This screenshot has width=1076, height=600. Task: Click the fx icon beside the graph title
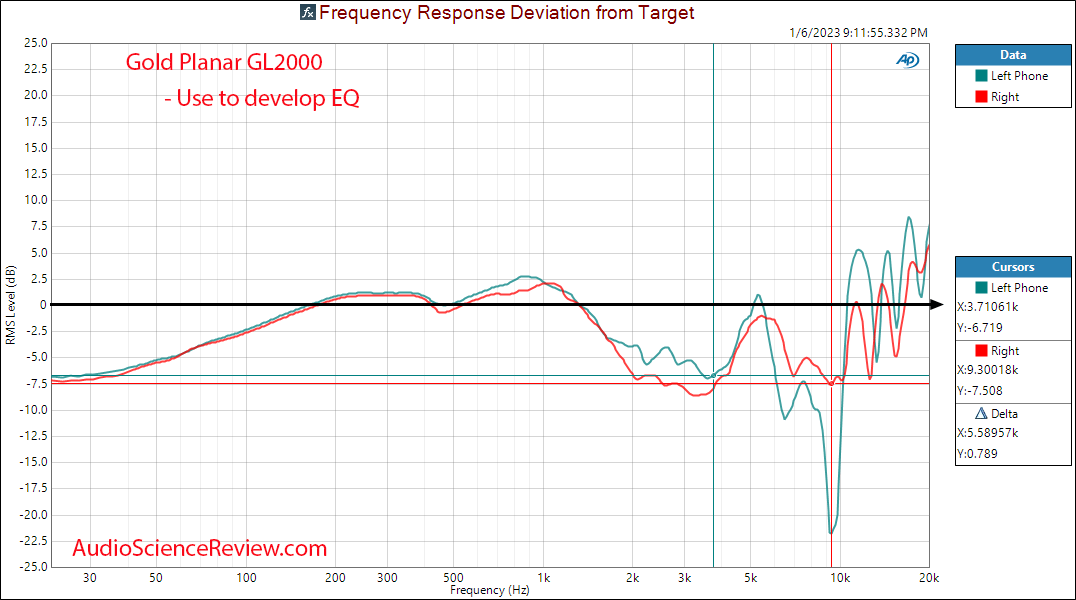[307, 12]
